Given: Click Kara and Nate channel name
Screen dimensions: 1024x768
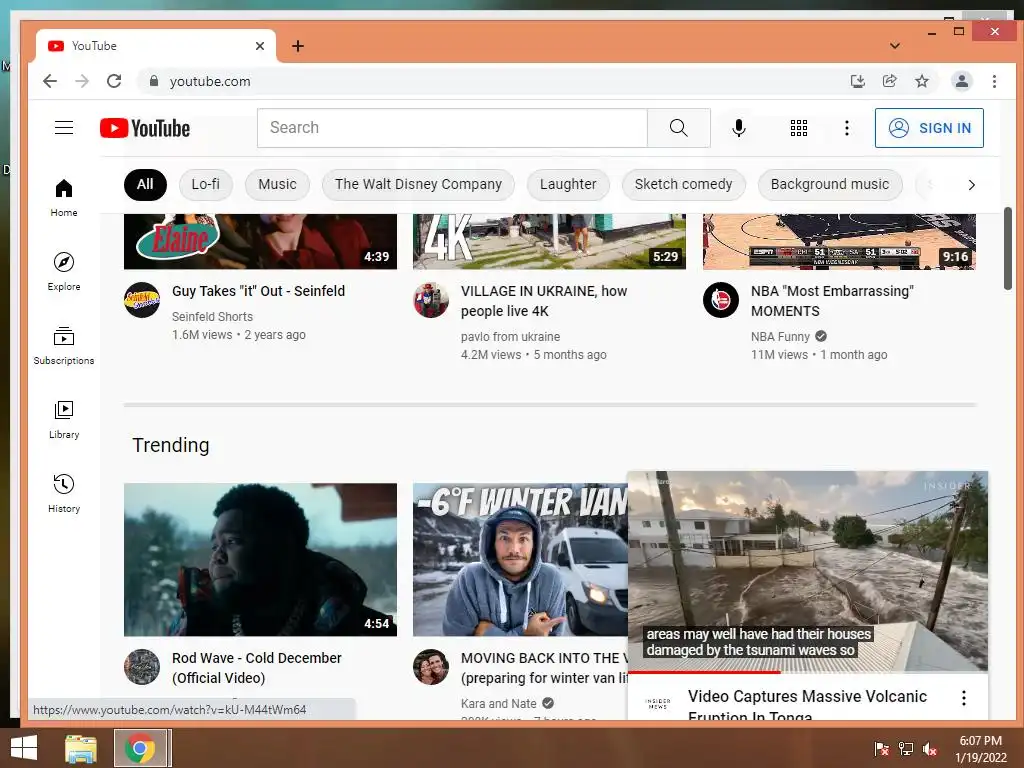Looking at the screenshot, I should tap(498, 704).
